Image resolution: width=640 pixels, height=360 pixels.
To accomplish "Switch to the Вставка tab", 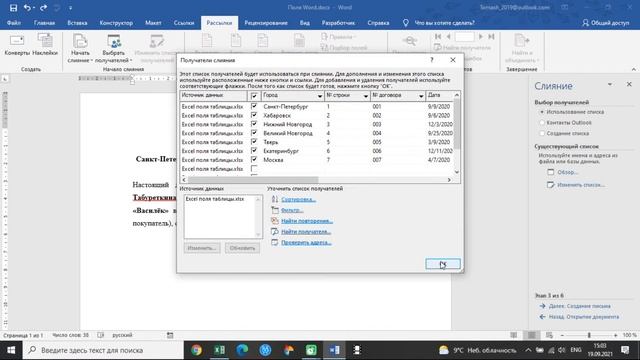I will (x=77, y=23).
